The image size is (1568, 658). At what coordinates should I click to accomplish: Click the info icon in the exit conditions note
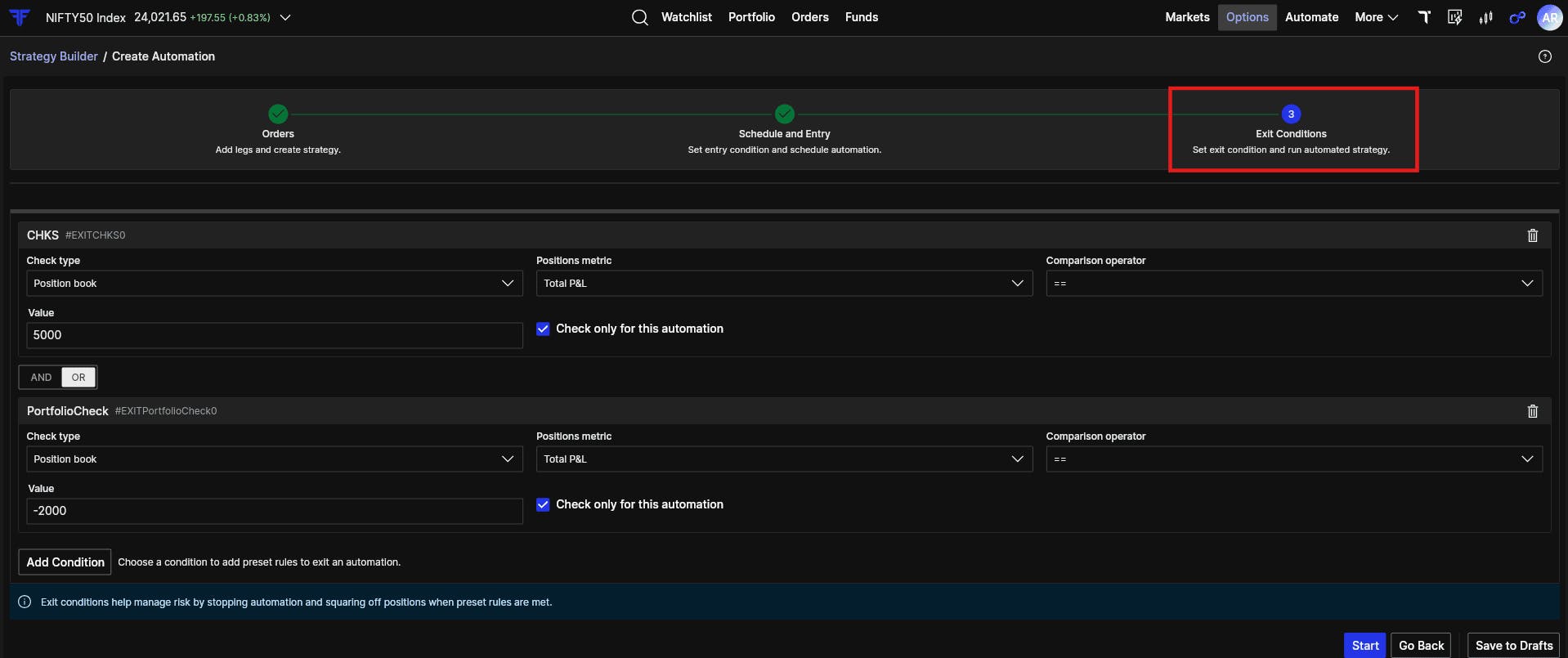(x=25, y=602)
